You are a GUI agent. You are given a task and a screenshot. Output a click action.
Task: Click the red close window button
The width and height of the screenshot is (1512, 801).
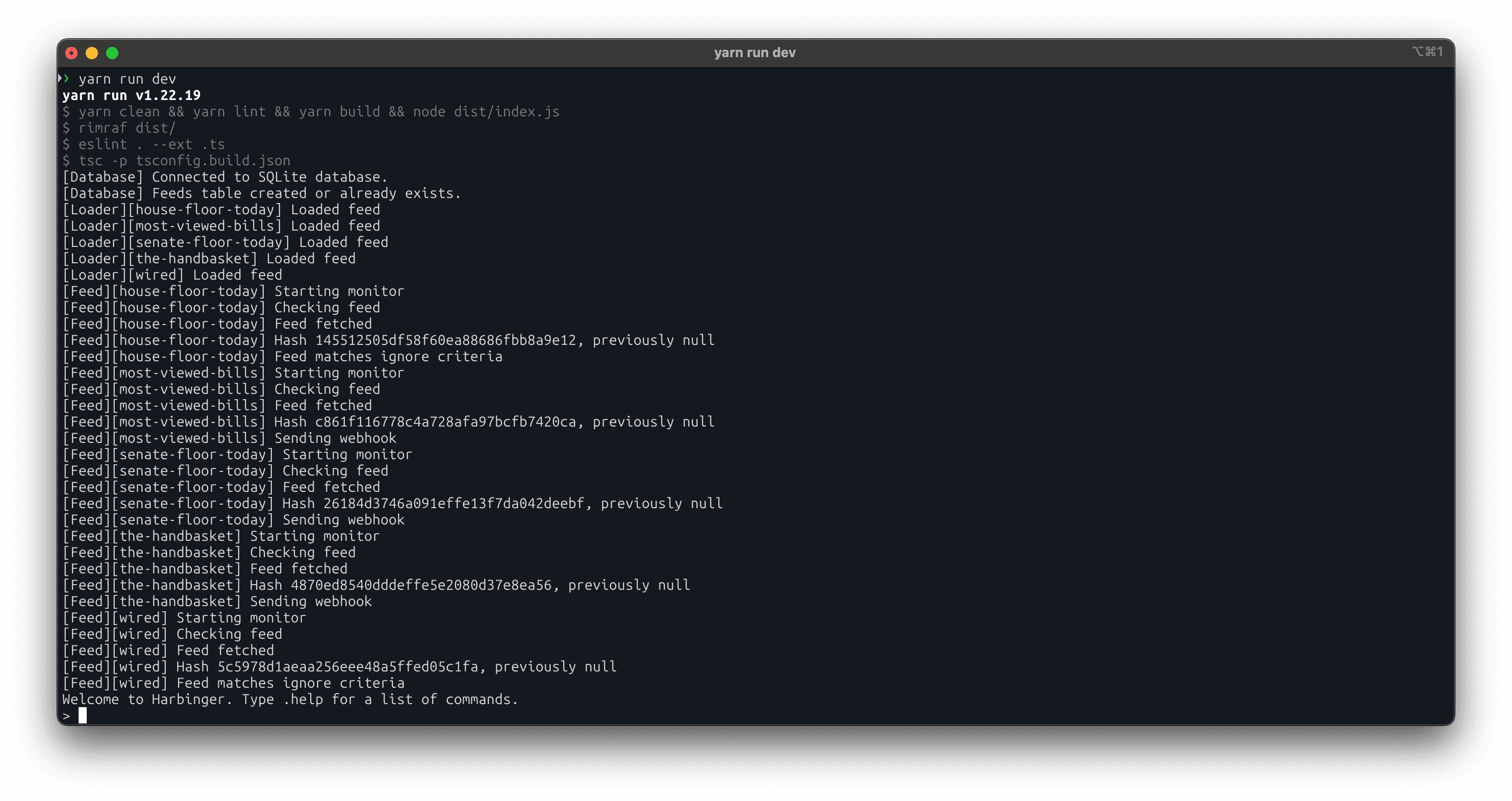tap(71, 54)
